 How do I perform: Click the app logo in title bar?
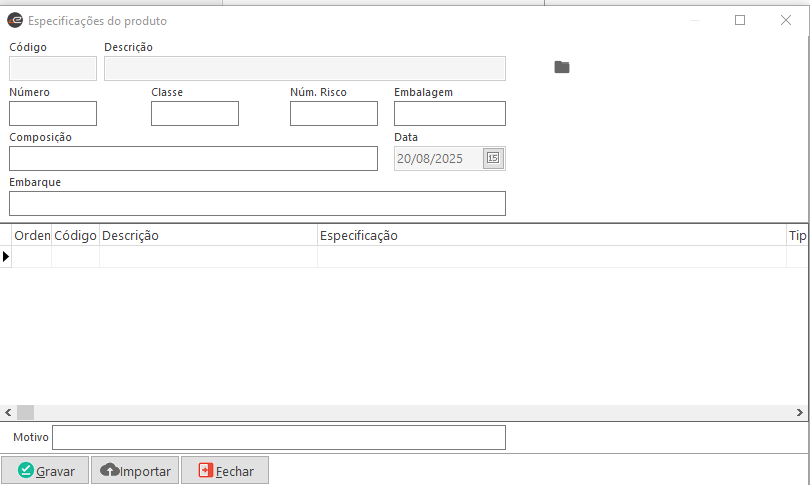click(15, 20)
